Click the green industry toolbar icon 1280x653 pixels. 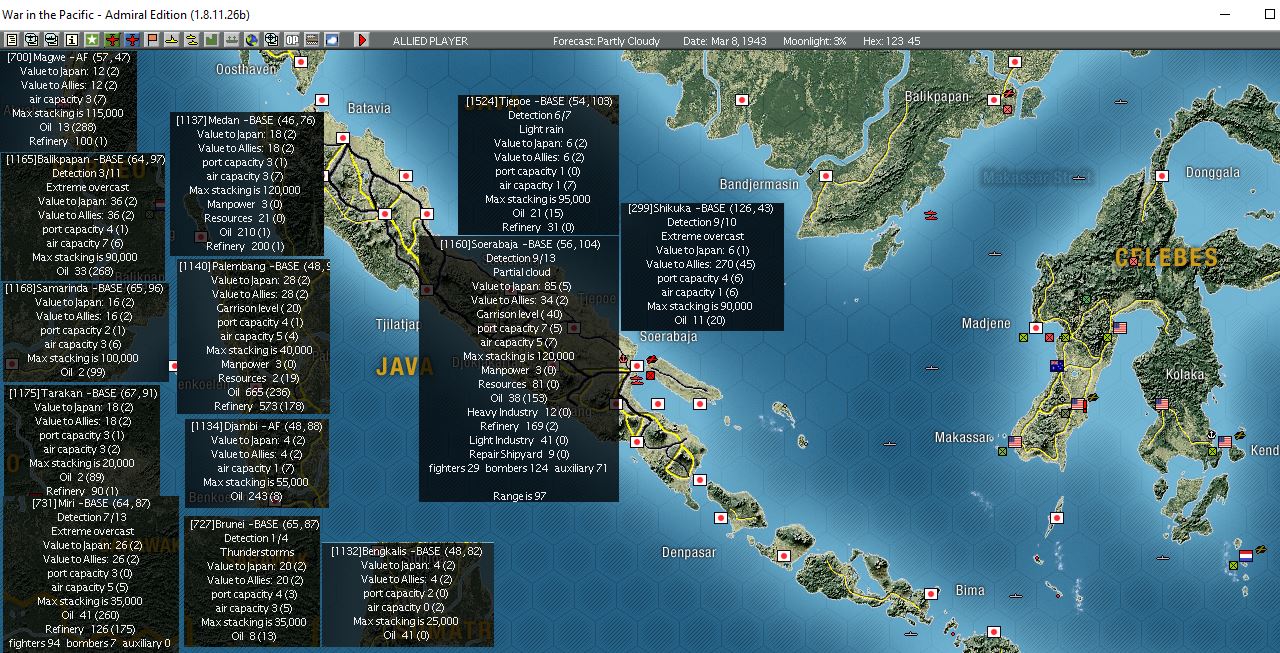pos(211,40)
